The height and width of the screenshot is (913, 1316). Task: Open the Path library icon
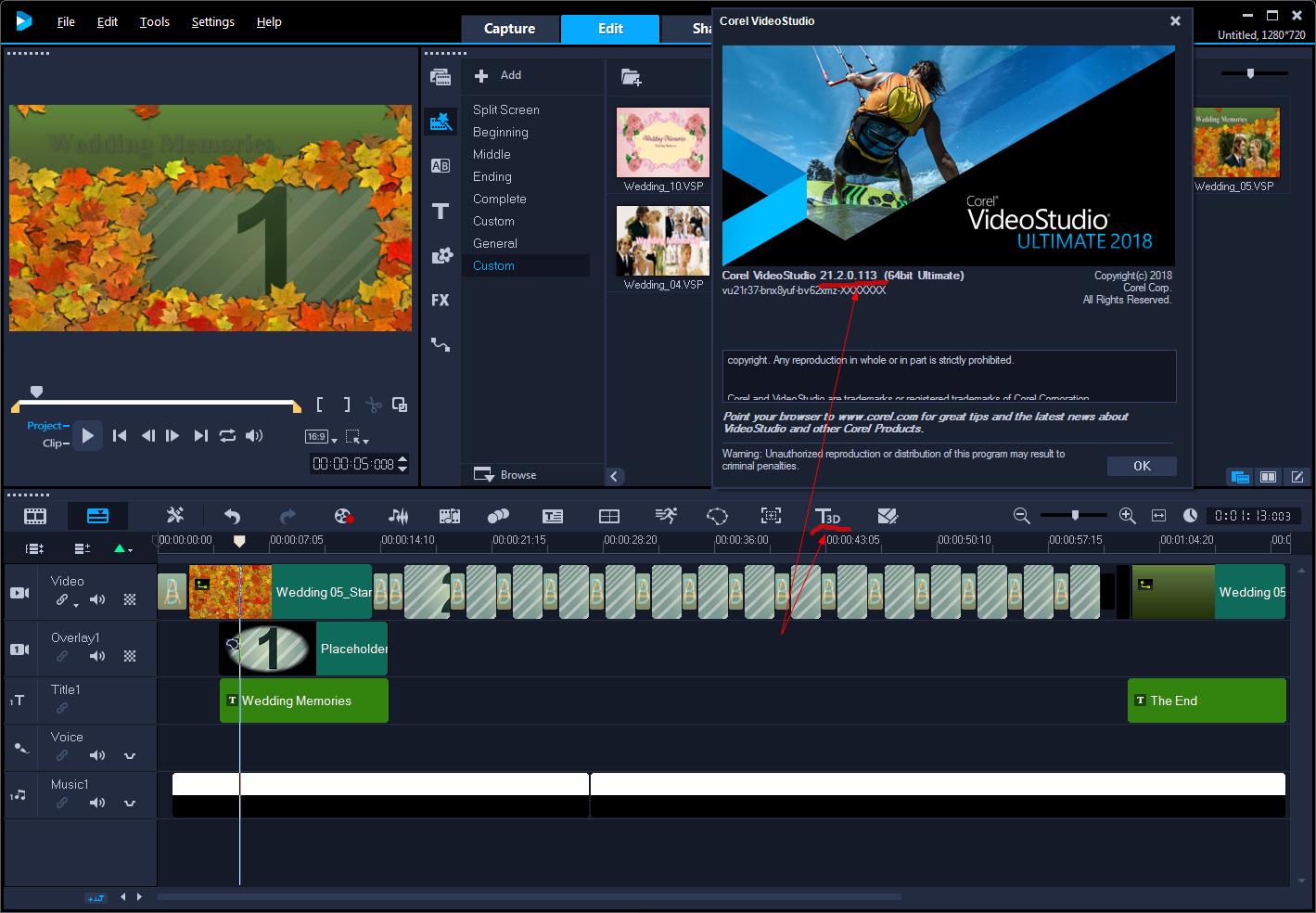coord(441,345)
